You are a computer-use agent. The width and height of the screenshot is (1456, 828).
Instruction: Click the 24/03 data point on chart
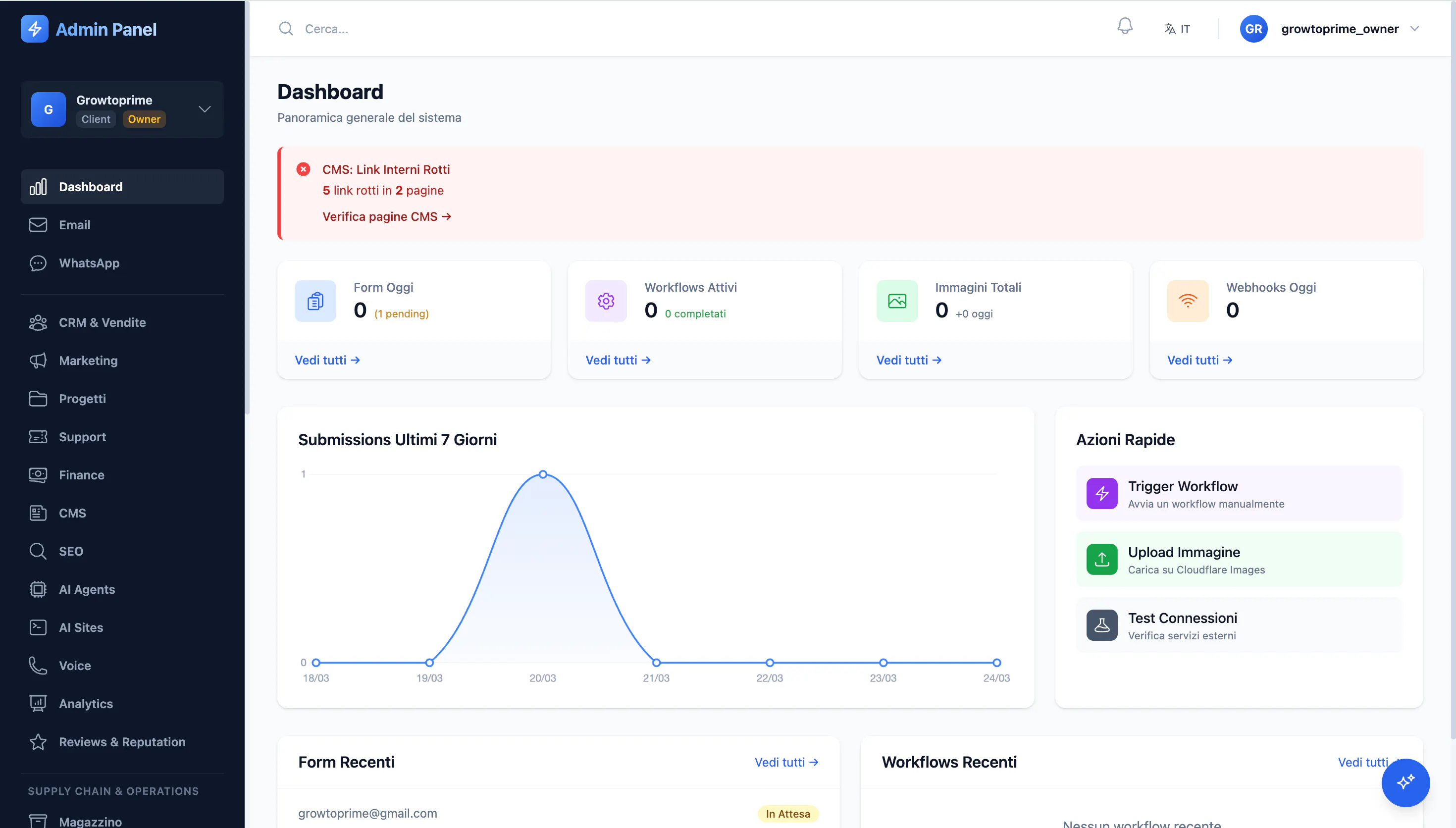click(x=996, y=663)
